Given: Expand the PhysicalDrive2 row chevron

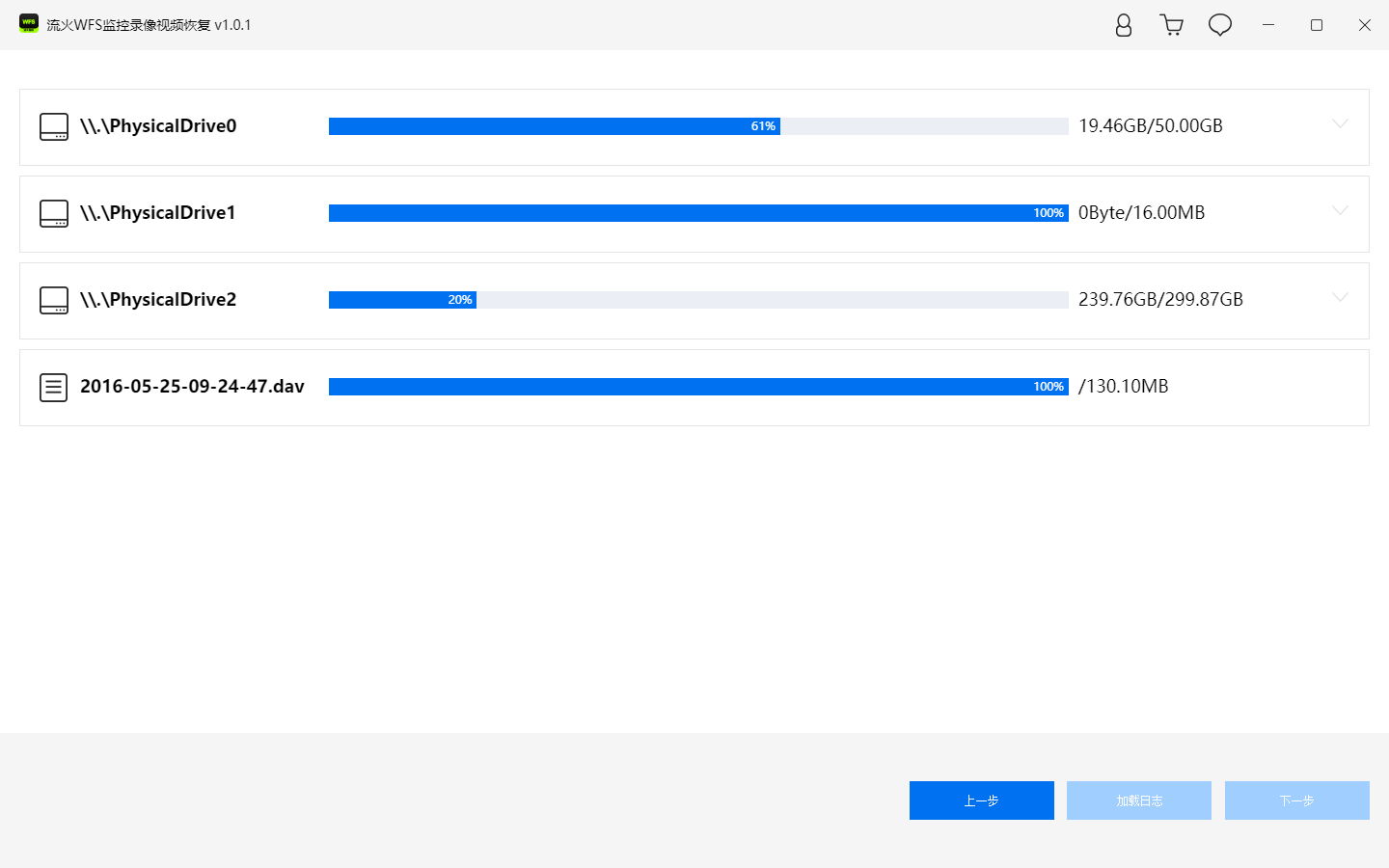Looking at the screenshot, I should pyautogui.click(x=1340, y=297).
